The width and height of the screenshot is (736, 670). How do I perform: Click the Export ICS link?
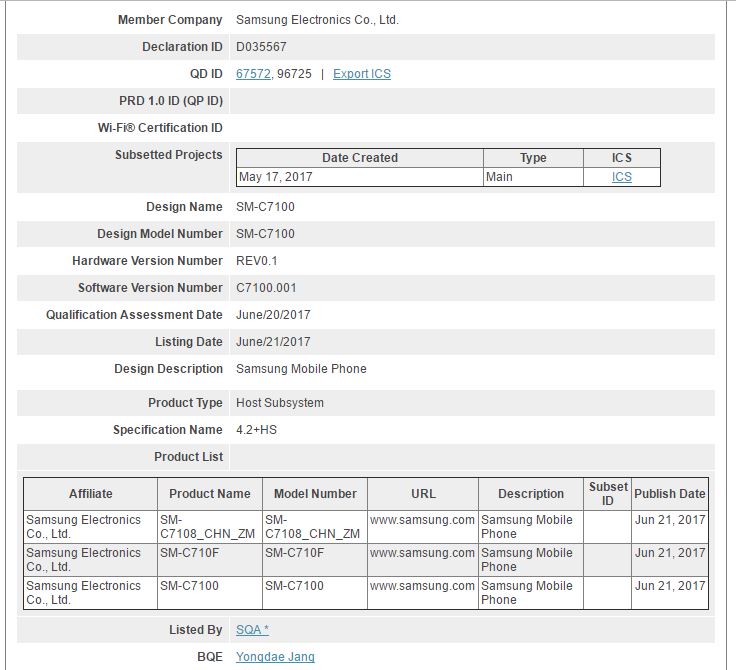click(x=361, y=74)
